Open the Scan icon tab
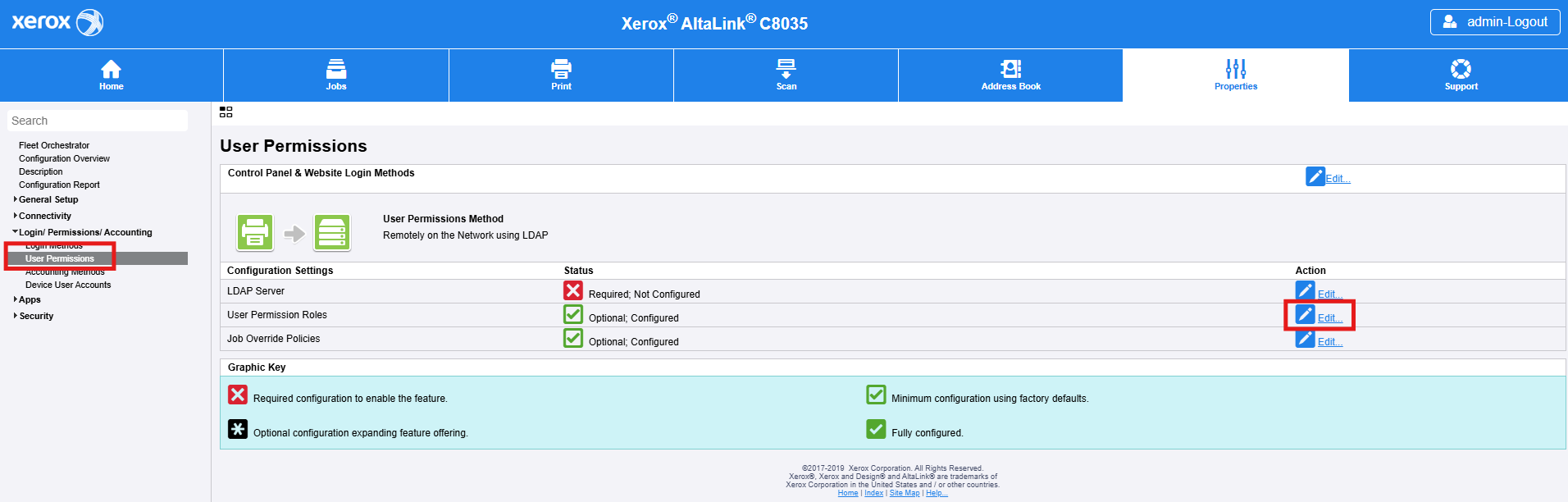This screenshot has width=1568, height=502. [x=786, y=69]
